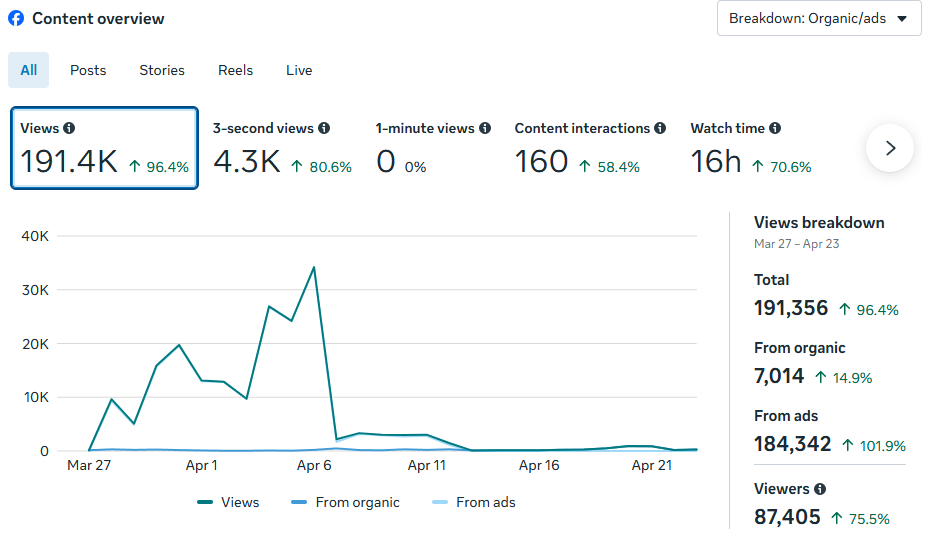
Task: Select the Views metric card
Action: pyautogui.click(x=104, y=148)
